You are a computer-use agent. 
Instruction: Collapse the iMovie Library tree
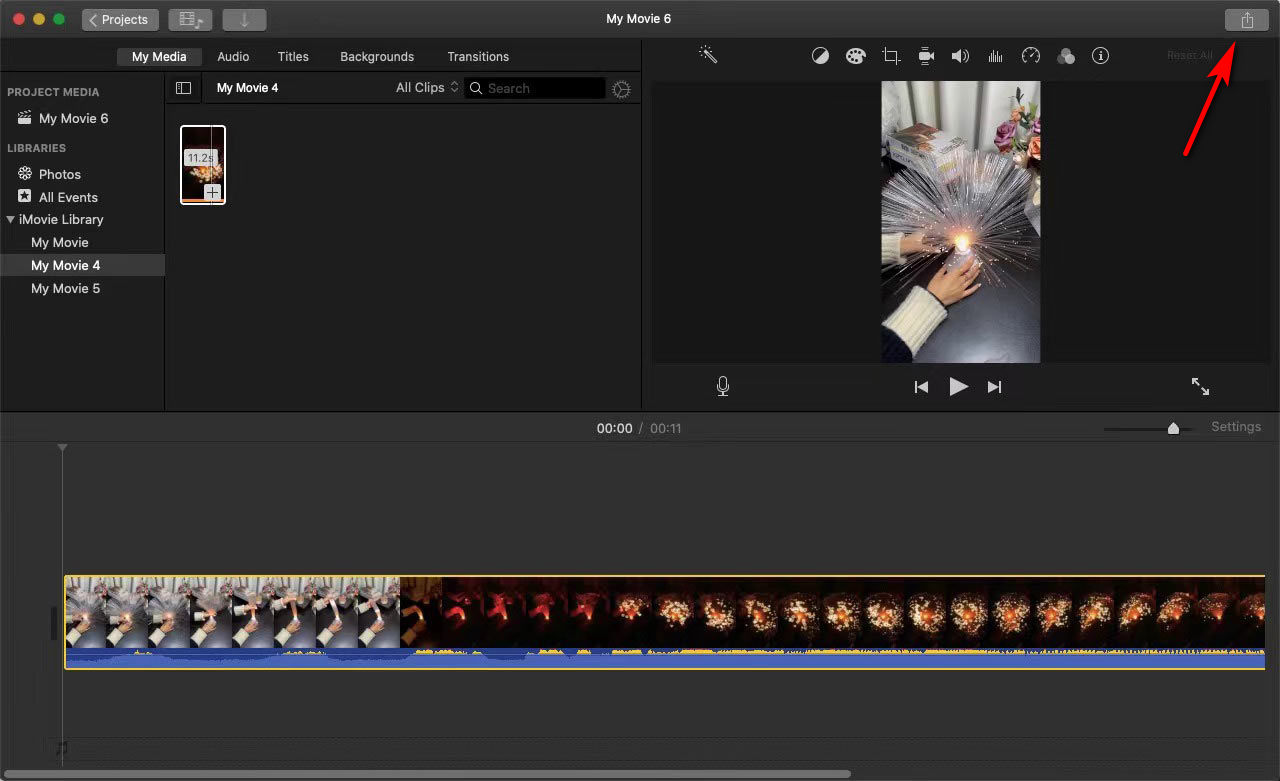click(10, 220)
